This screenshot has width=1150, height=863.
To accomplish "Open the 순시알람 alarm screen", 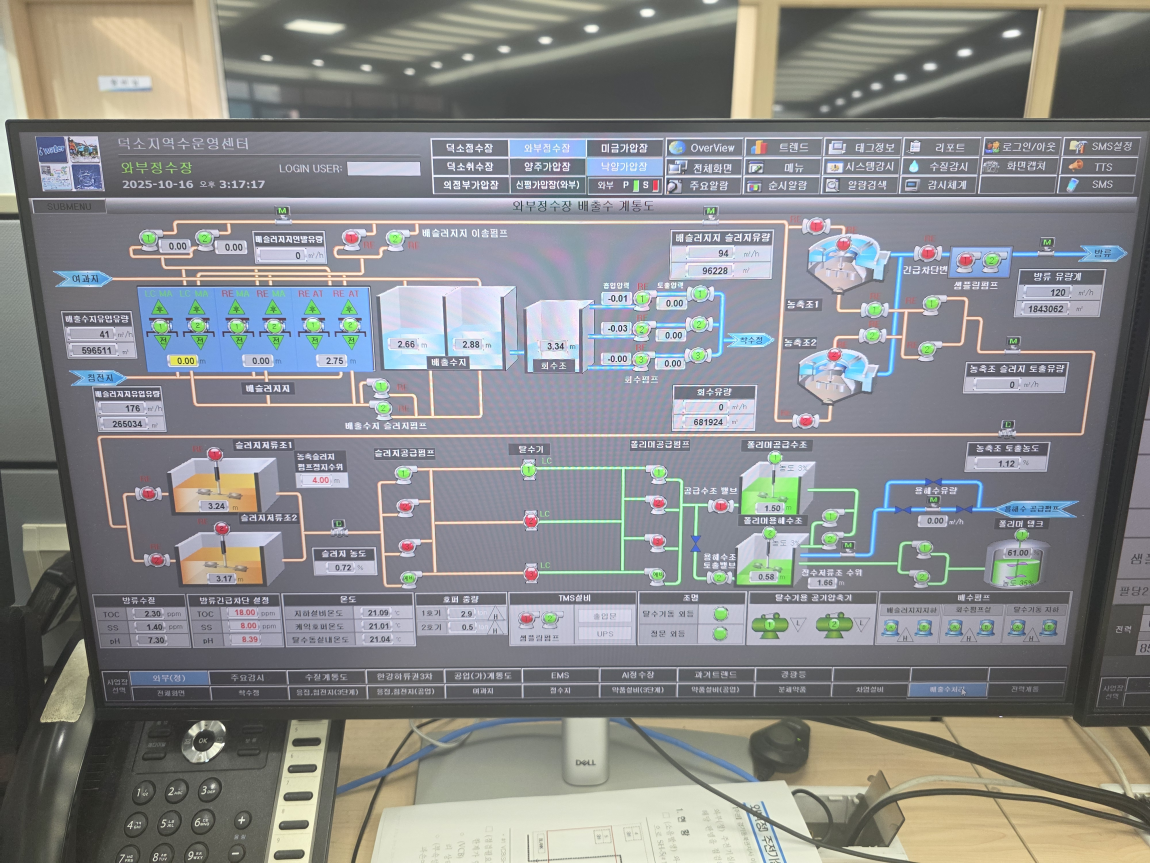I will [x=783, y=186].
